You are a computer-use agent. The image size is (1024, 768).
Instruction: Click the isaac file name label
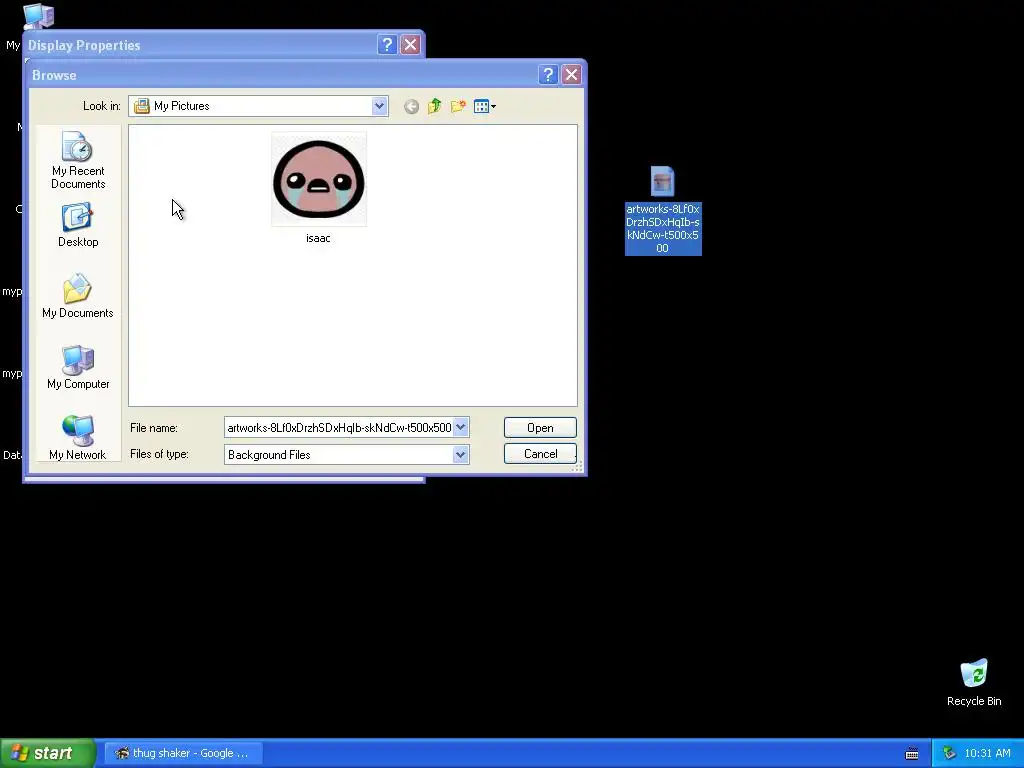(318, 238)
